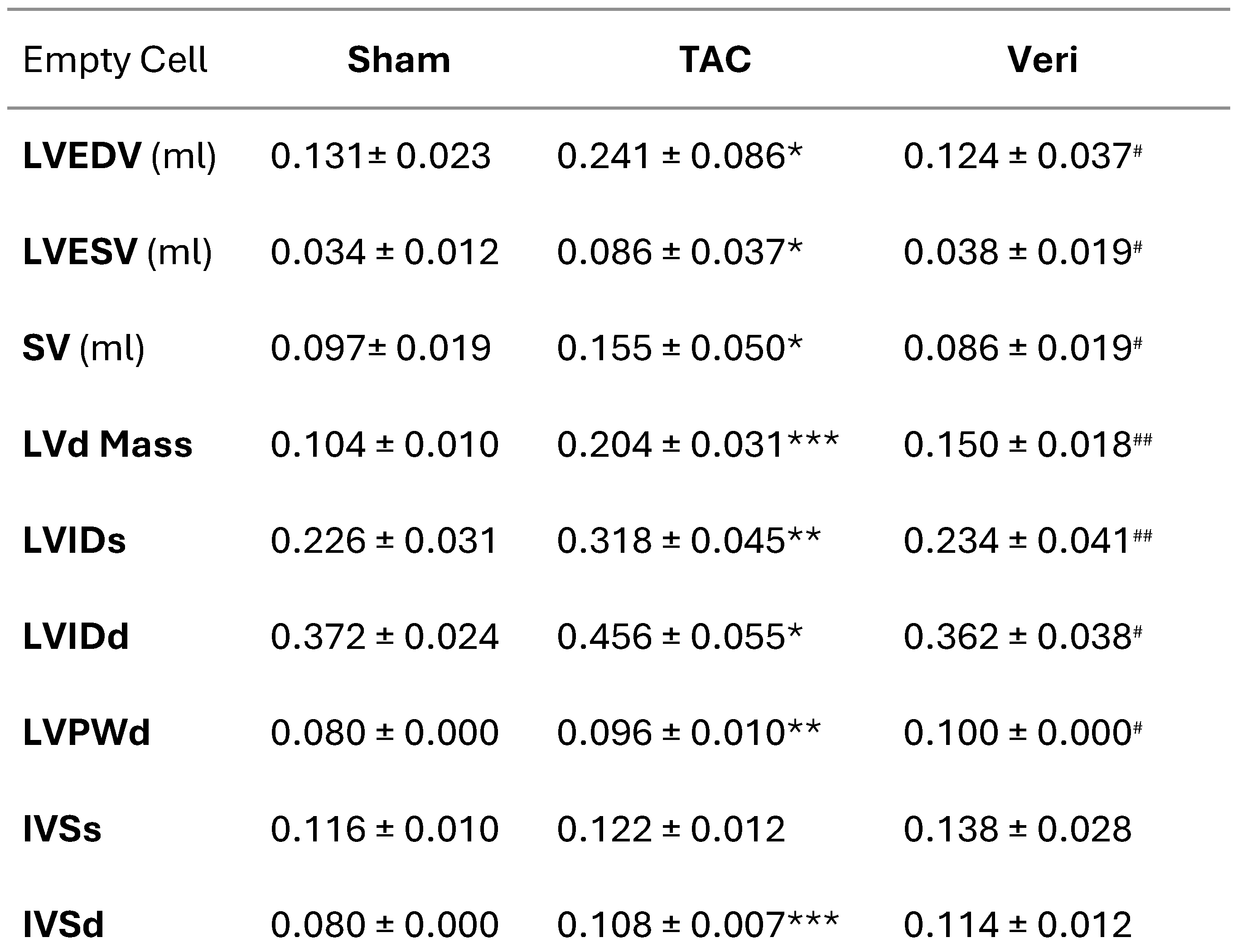Select the LVIDs row label
The image size is (1242, 952).
pyautogui.click(x=74, y=541)
